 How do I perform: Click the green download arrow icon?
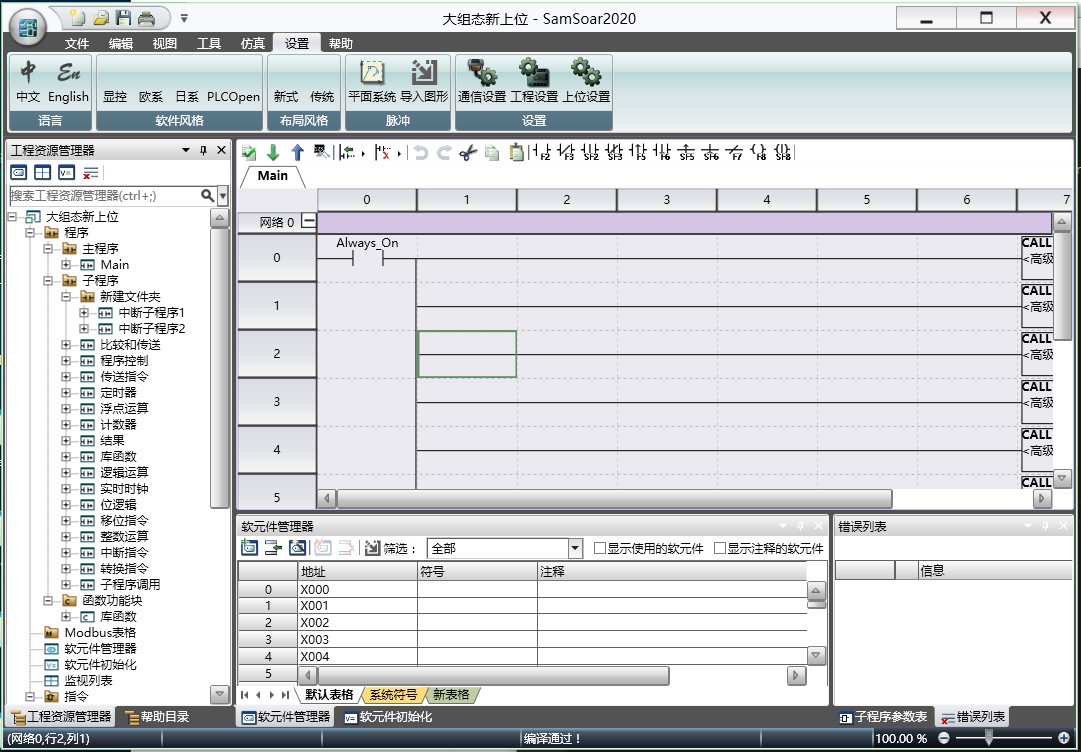[x=272, y=153]
